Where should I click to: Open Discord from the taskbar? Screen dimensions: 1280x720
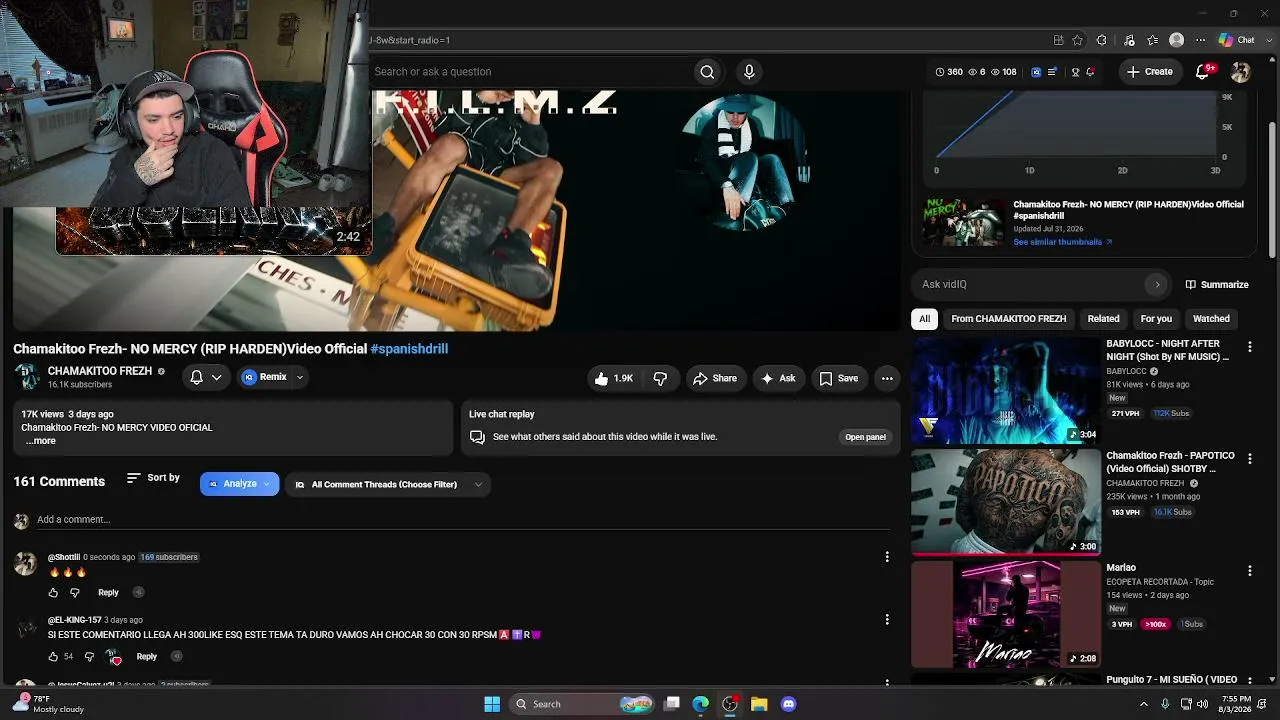tap(788, 704)
